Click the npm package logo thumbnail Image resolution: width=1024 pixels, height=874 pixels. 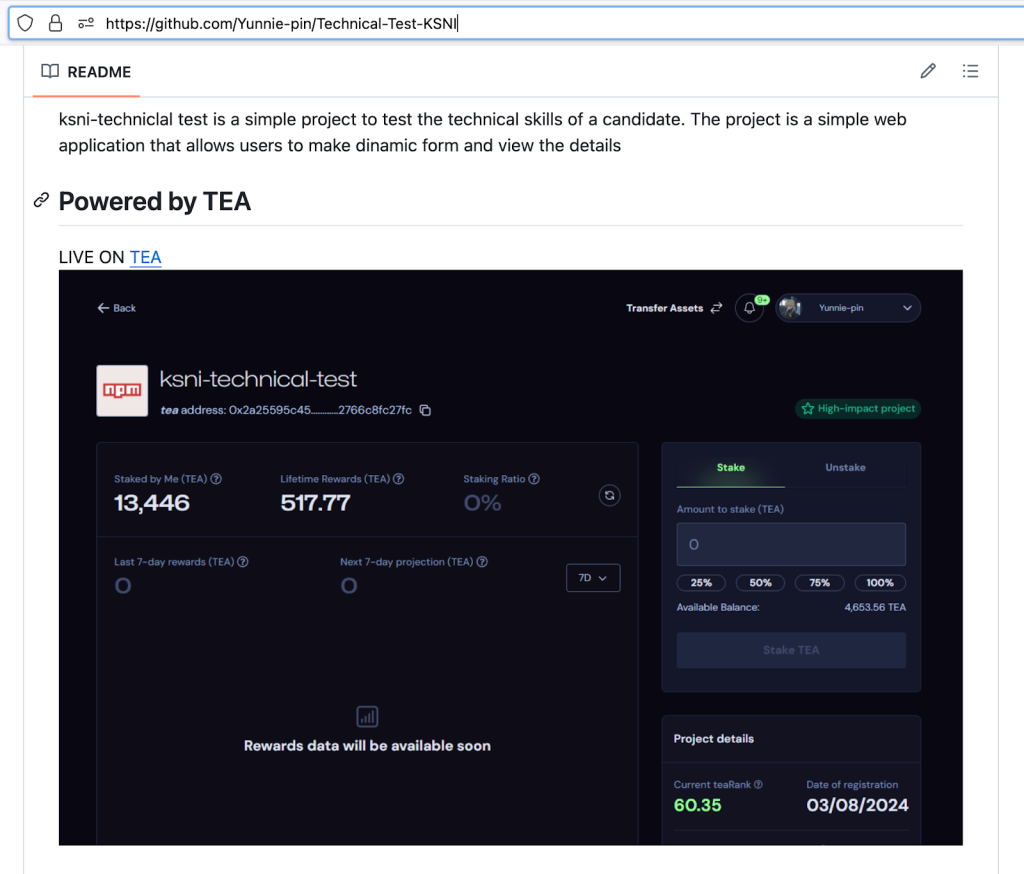(x=121, y=390)
